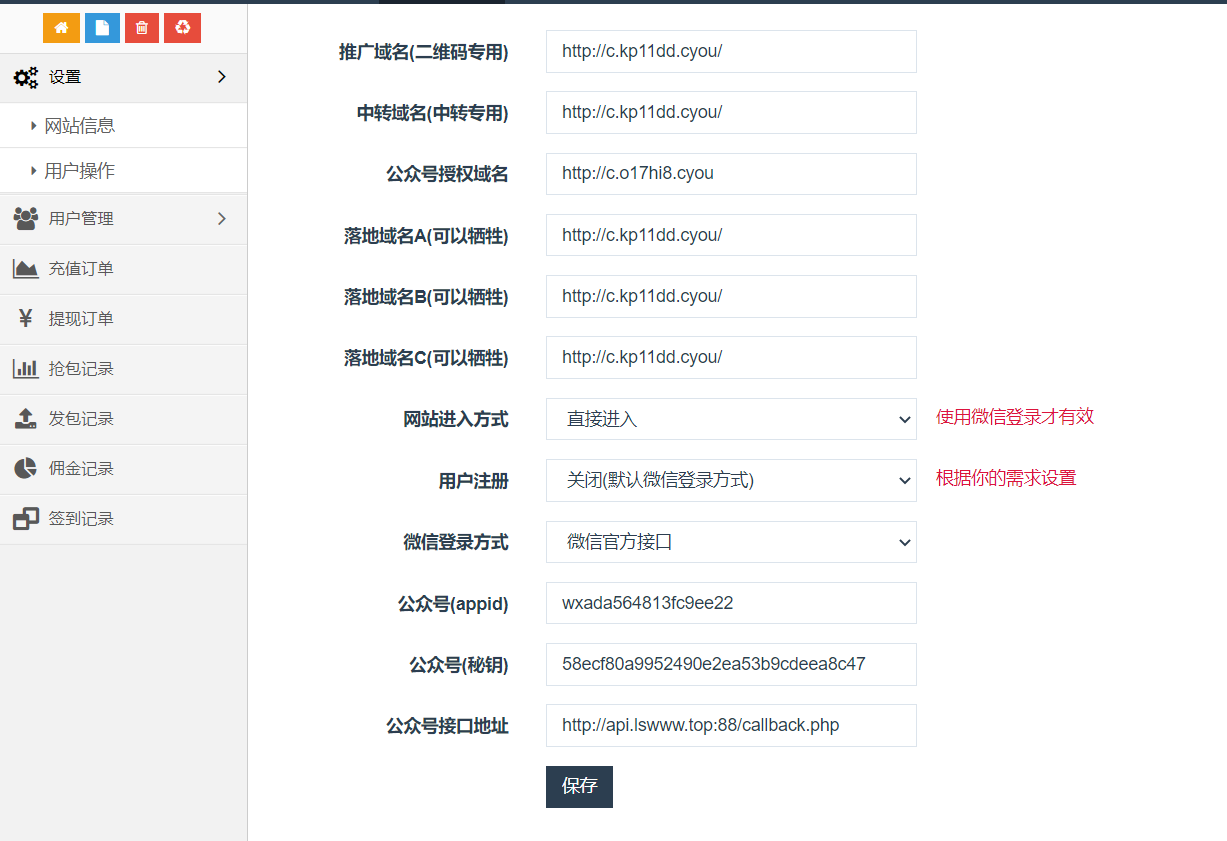Click the 落地域名C(可以牺牲) label
Image resolution: width=1227 pixels, height=841 pixels.
tap(426, 358)
